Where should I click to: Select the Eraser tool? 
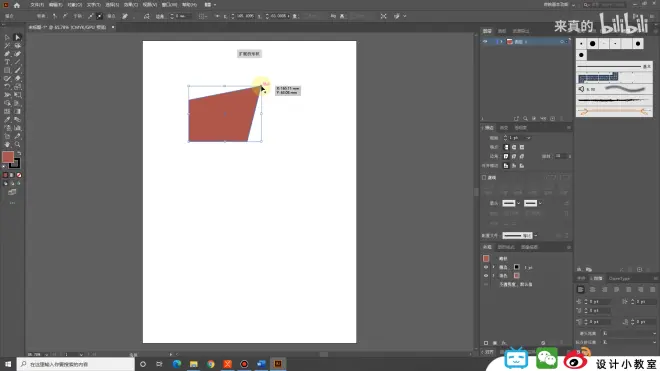[18, 78]
